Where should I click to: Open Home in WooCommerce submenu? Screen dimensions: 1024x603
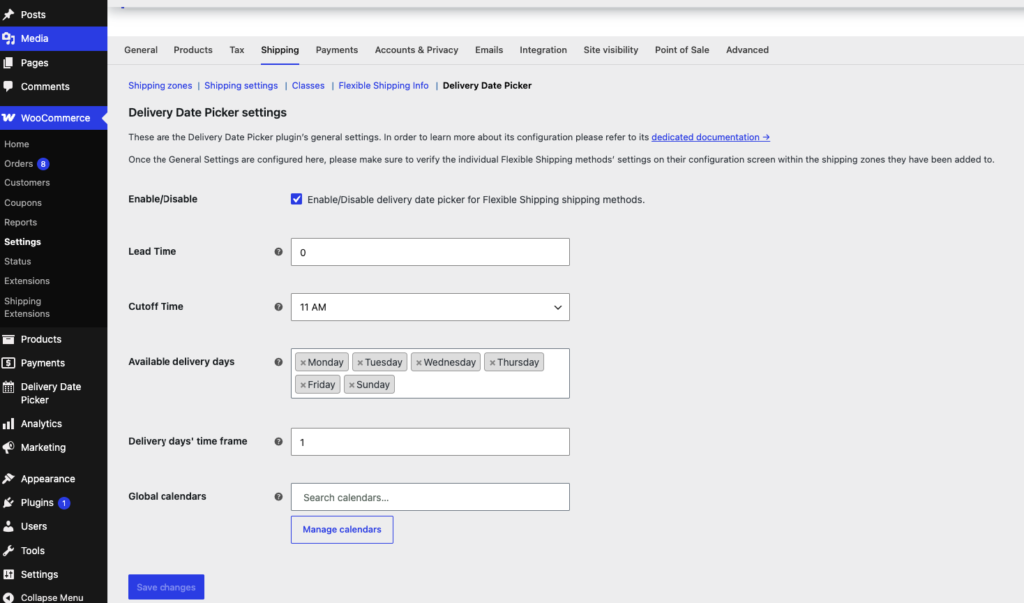click(x=16, y=144)
